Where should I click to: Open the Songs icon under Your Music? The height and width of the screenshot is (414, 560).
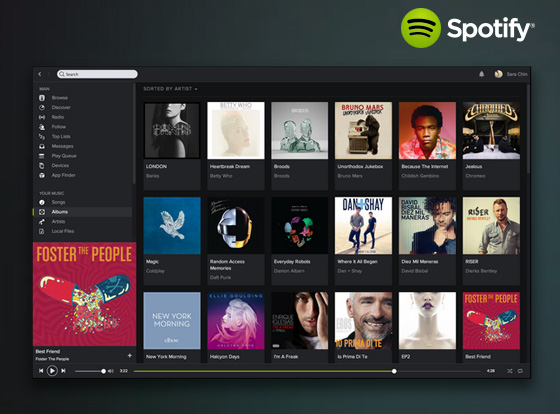pyautogui.click(x=42, y=202)
